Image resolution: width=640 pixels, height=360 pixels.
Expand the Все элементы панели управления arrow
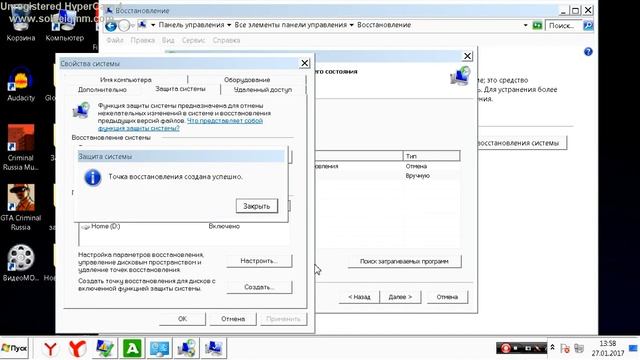351,25
